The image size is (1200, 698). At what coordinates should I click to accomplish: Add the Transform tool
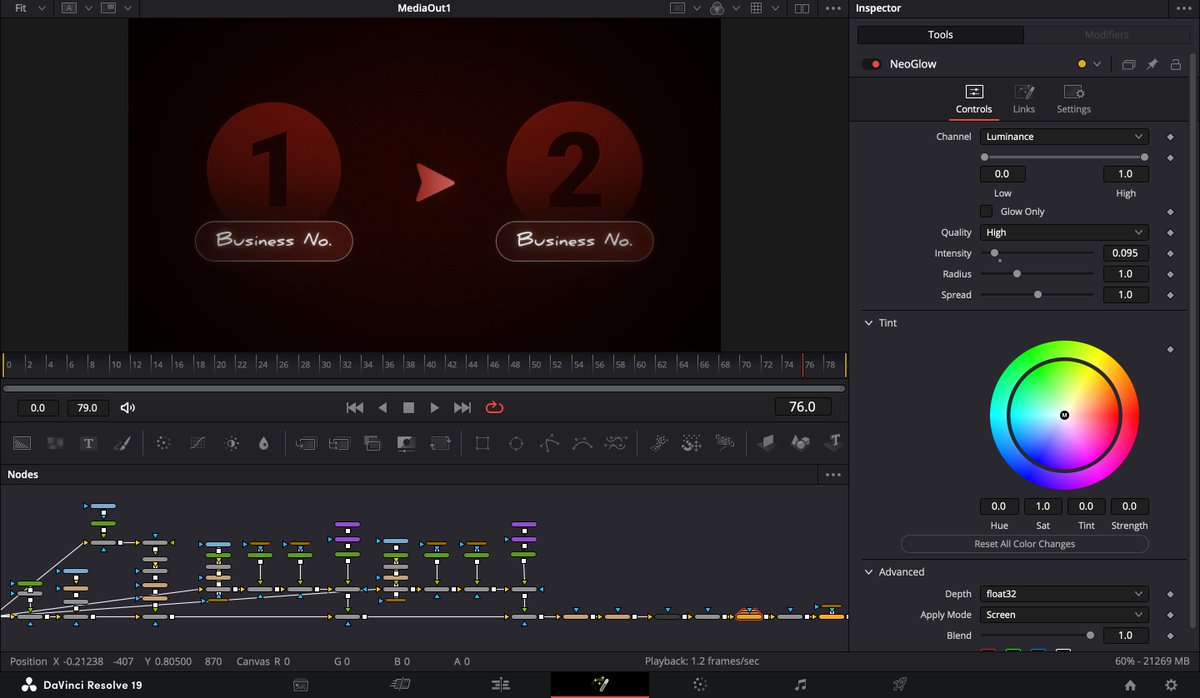coord(439,442)
